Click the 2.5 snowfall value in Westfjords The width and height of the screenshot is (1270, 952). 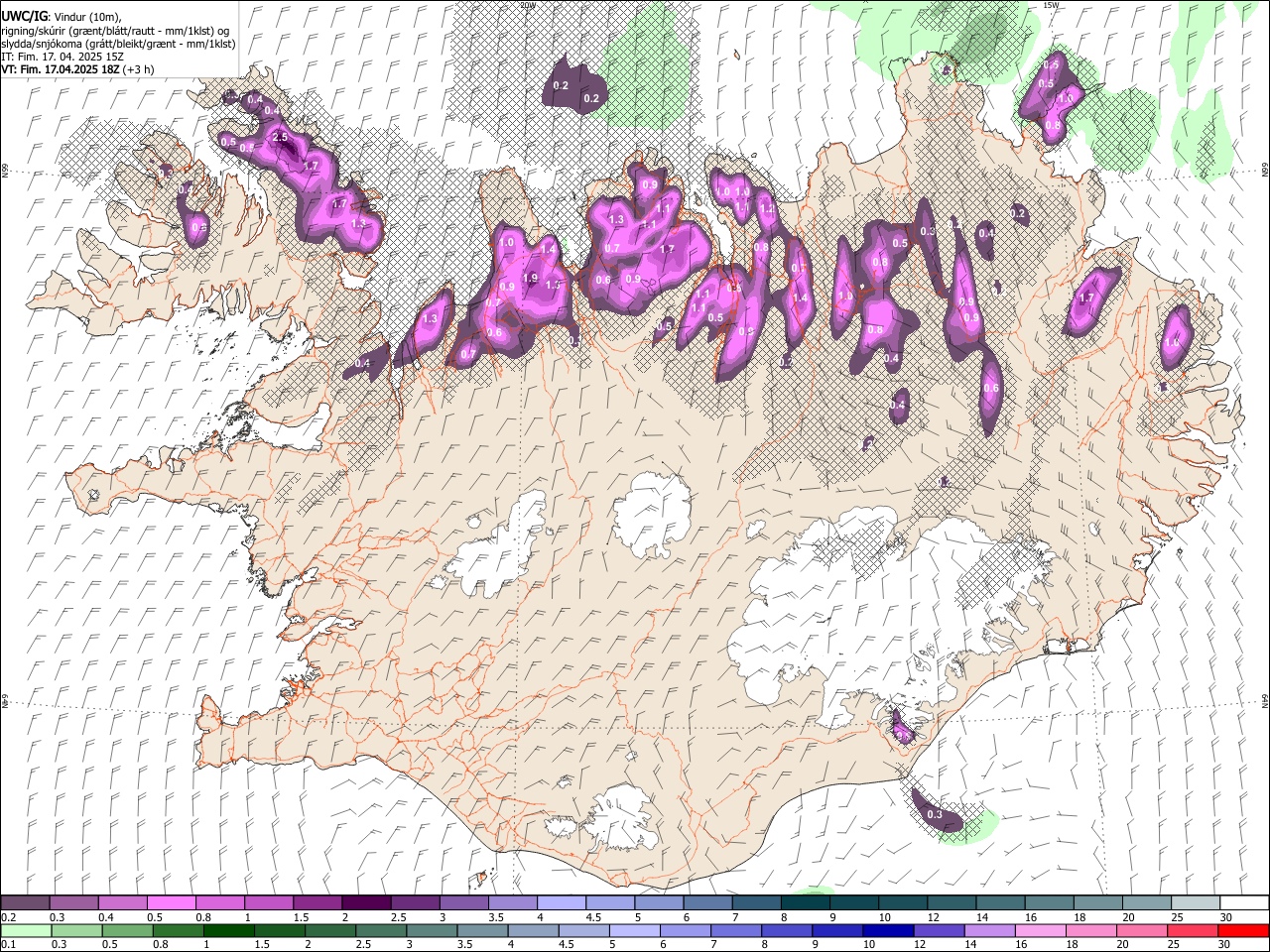[280, 138]
